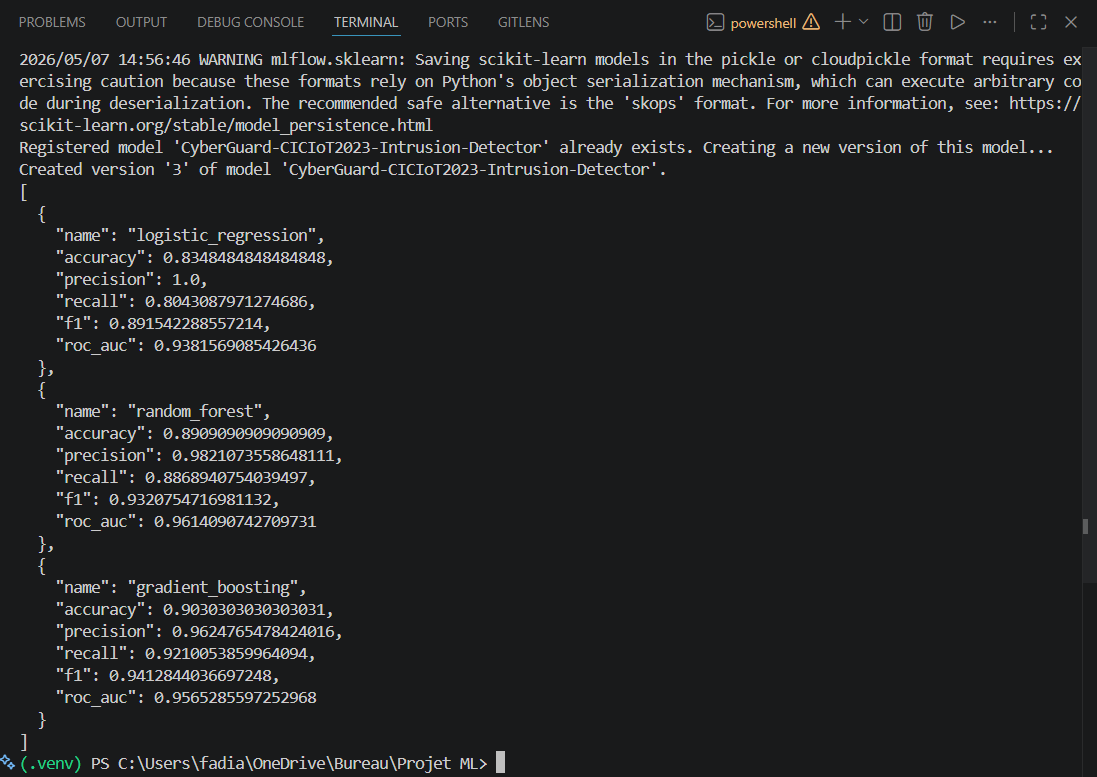Click roc_auc value 0.9565285597252968
Viewport: 1097px width, 777px height.
coord(235,698)
